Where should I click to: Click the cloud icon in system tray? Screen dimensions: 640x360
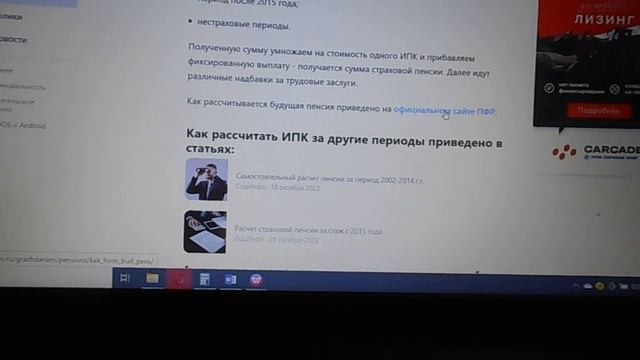tap(588, 286)
